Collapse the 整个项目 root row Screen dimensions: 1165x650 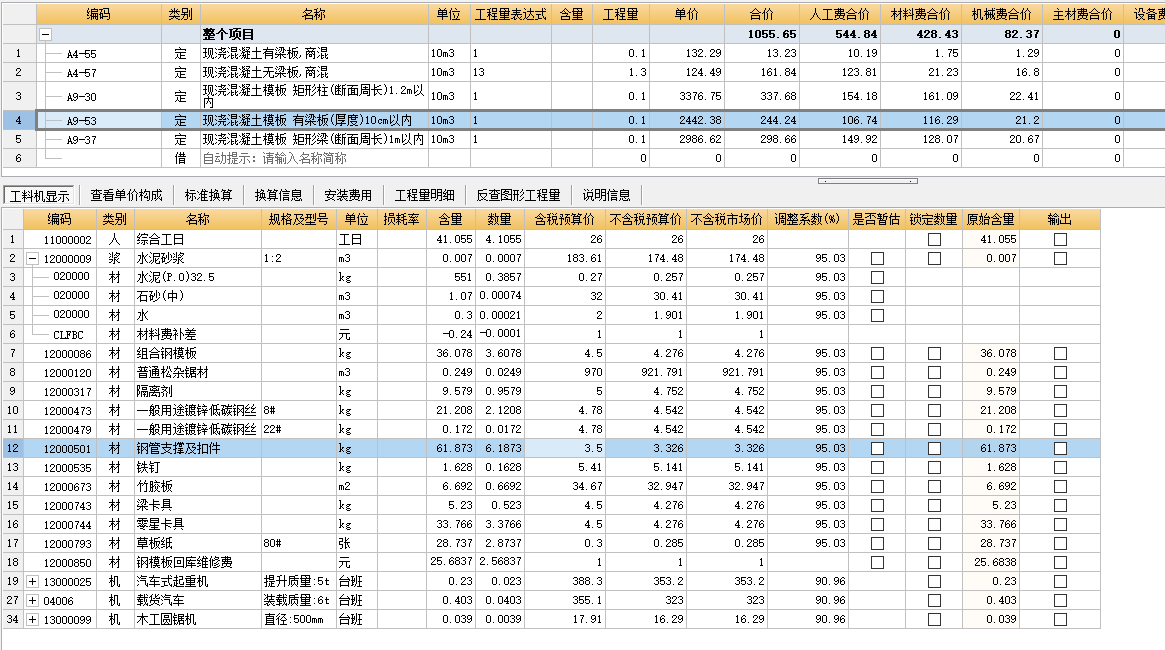[45, 34]
